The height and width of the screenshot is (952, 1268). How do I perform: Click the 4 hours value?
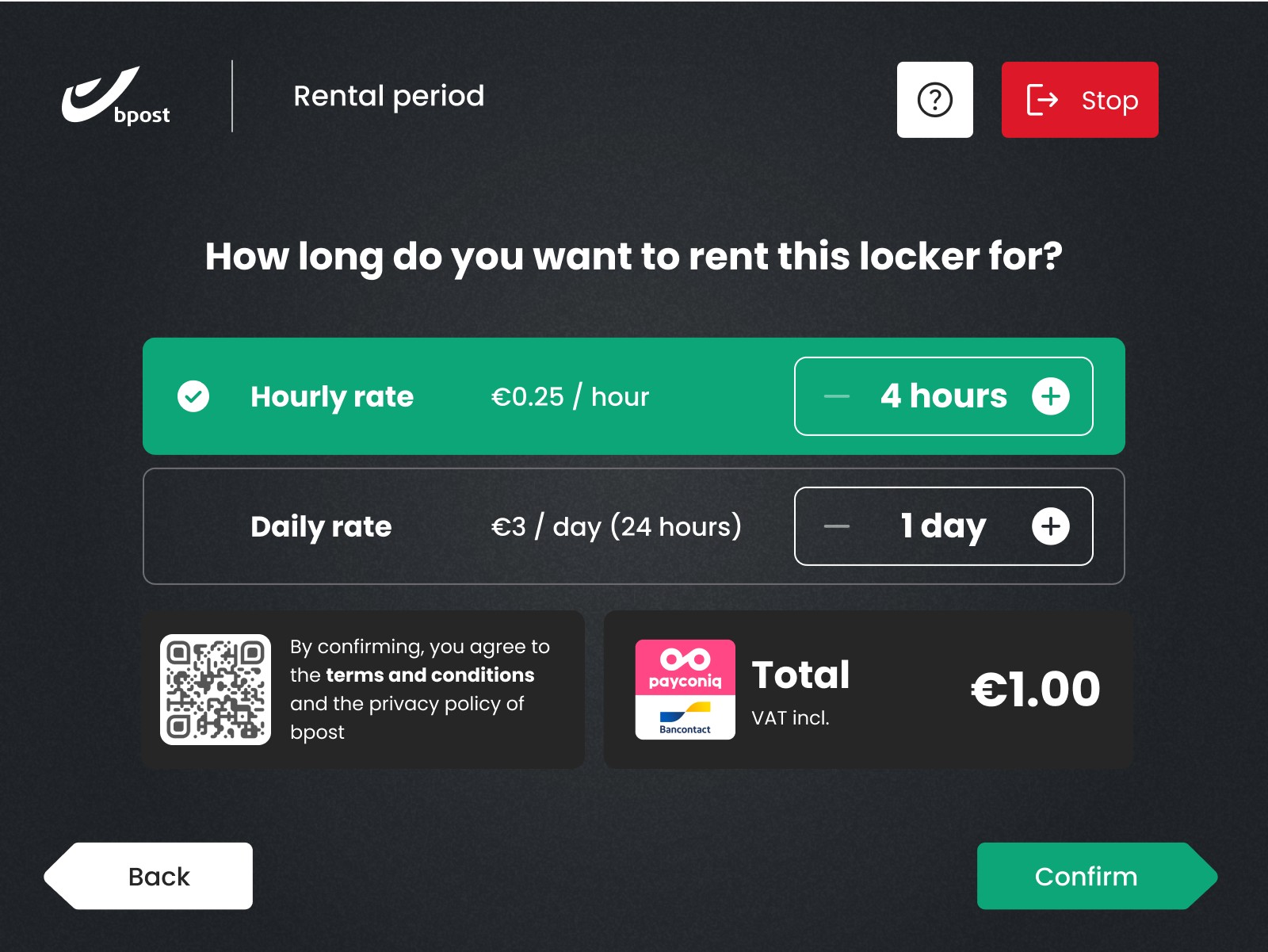tap(943, 396)
